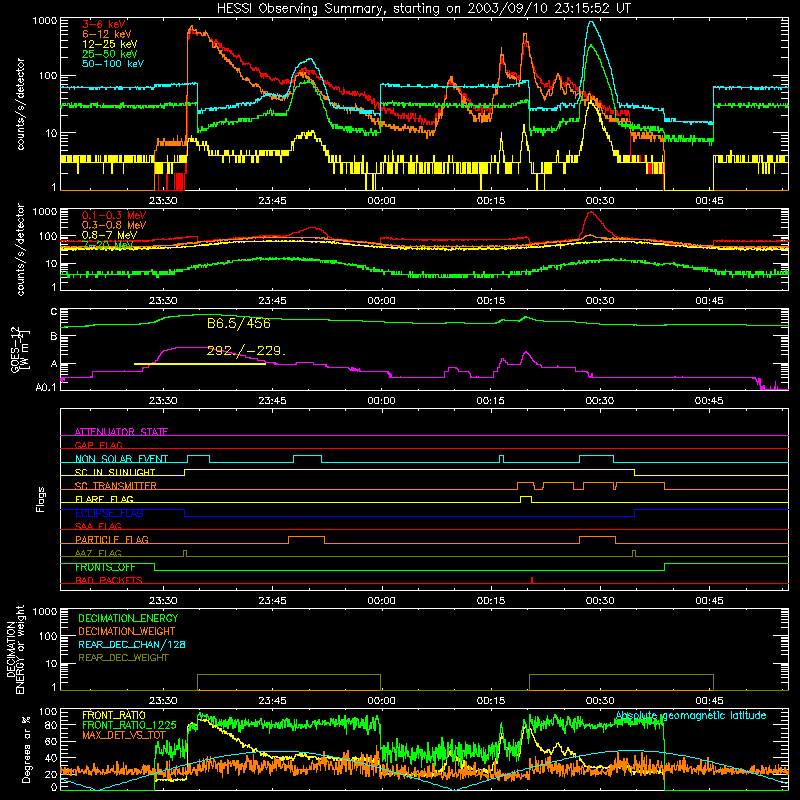Select the ATTENUATOR_STATE flag label

click(x=121, y=432)
